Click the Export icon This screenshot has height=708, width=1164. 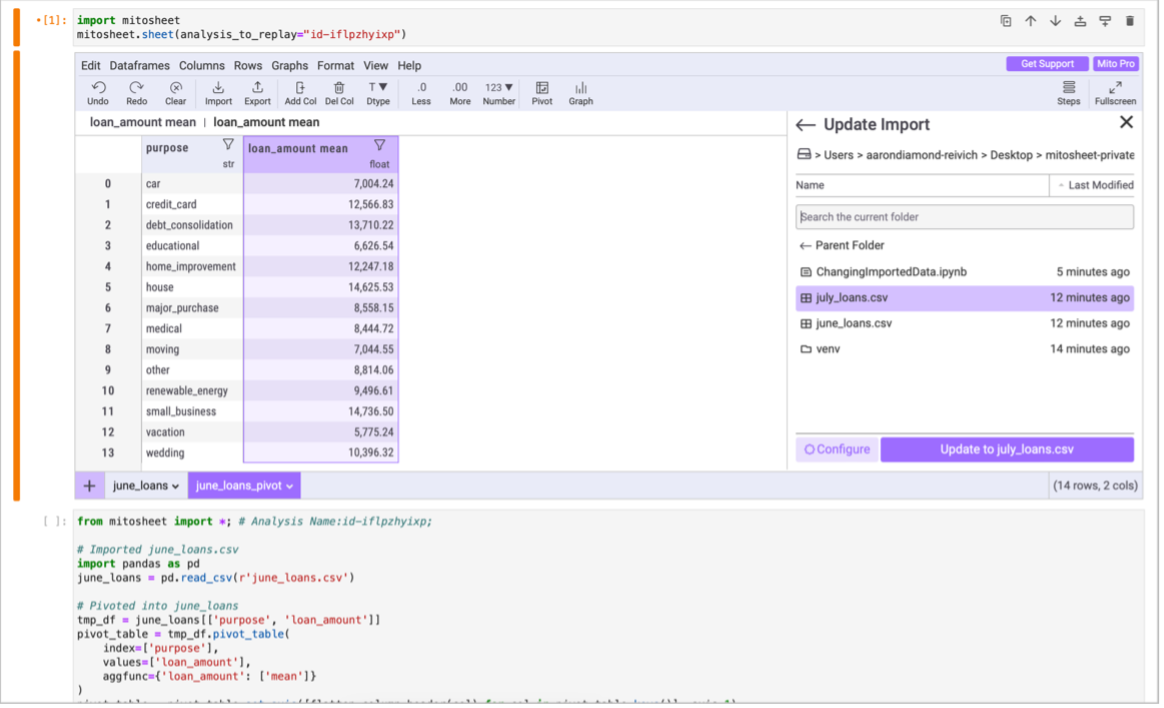tap(257, 88)
